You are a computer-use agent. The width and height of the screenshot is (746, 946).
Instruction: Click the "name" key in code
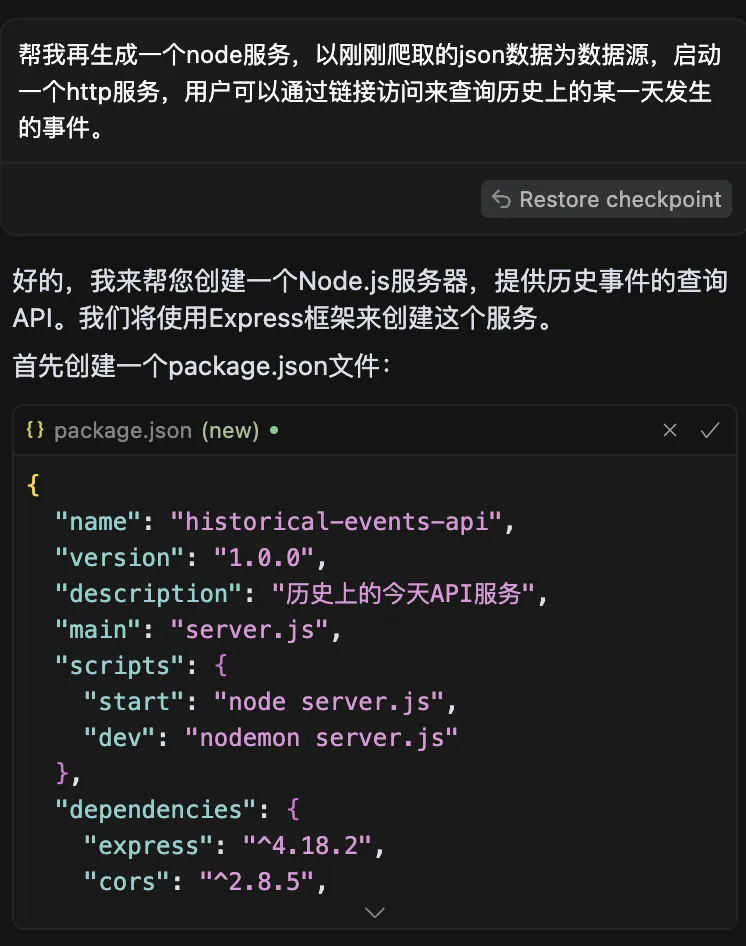pos(97,522)
